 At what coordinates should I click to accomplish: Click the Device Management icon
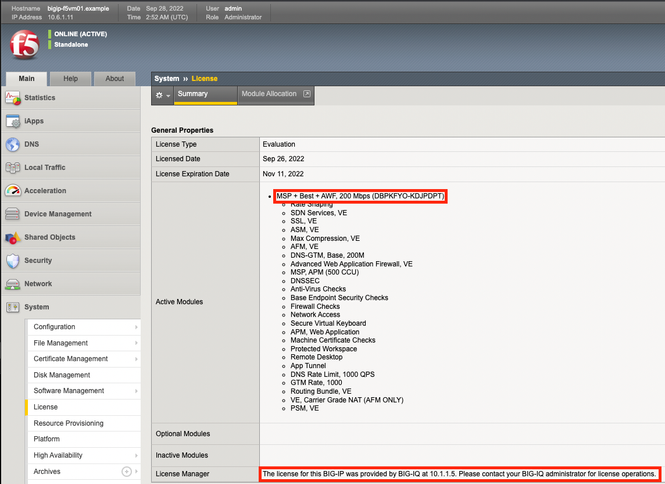coord(13,214)
